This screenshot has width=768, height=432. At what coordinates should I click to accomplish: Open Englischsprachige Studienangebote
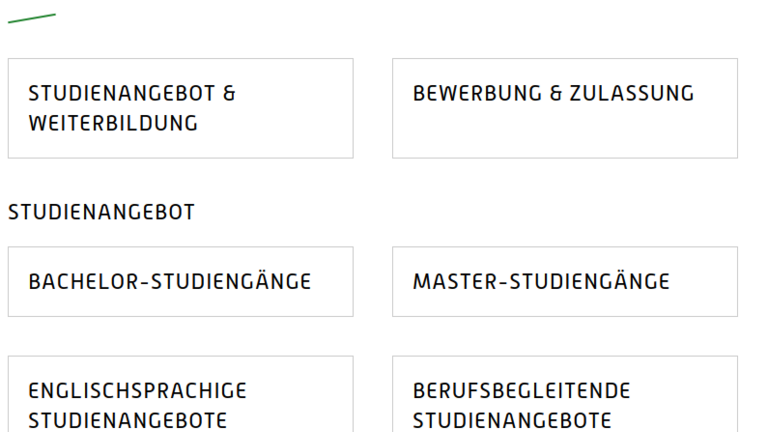[x=180, y=400]
